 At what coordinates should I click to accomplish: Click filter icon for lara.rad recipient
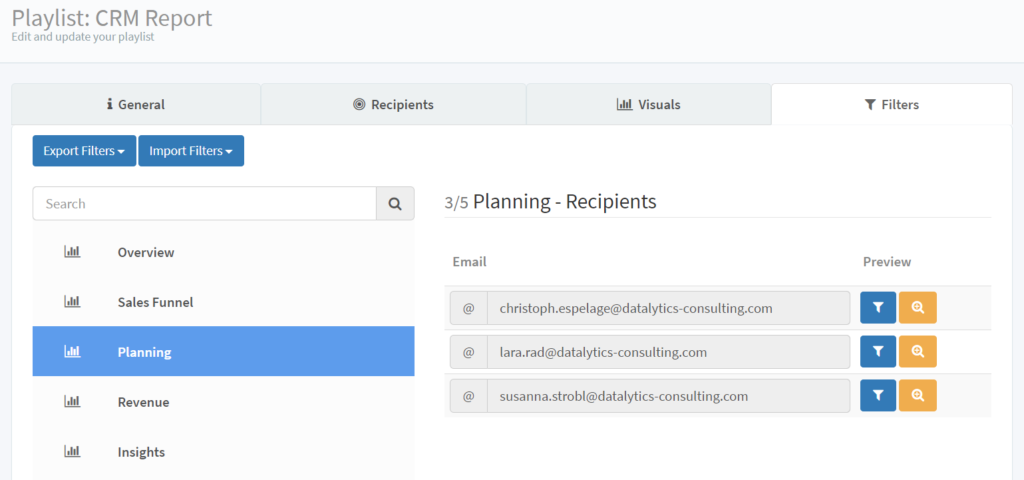[x=878, y=351]
